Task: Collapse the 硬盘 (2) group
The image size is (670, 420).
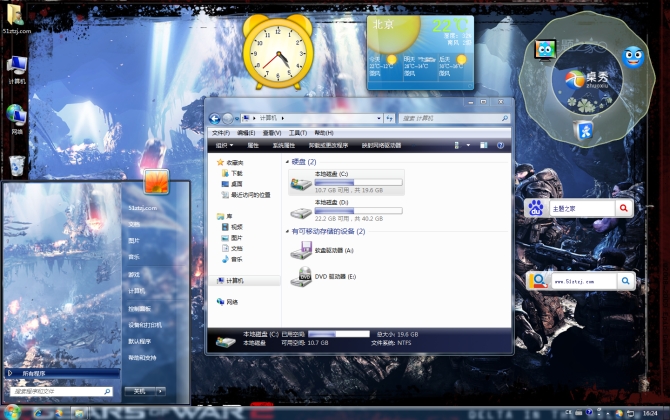Action: click(287, 162)
